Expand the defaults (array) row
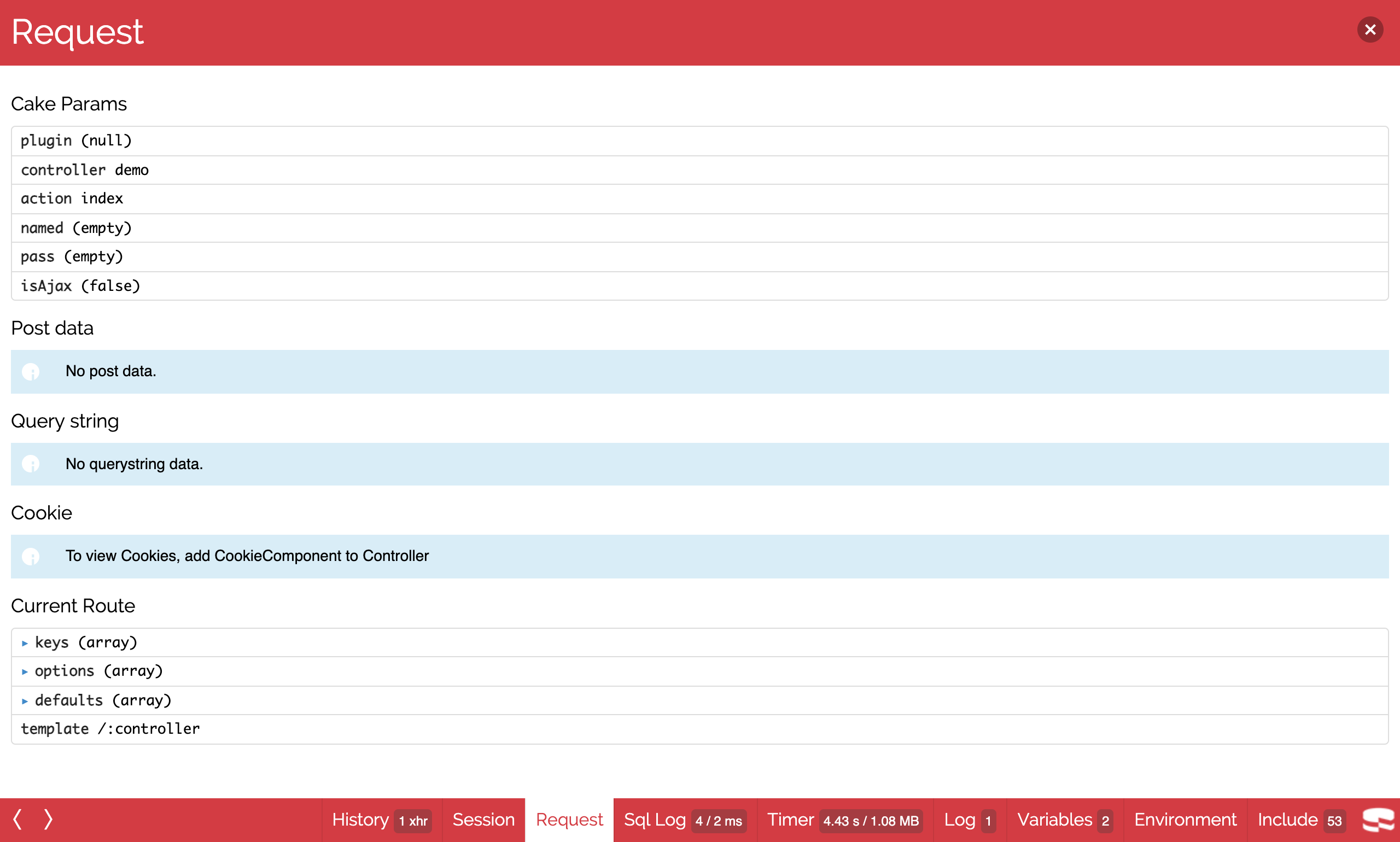This screenshot has height=842, width=1400. (x=699, y=700)
